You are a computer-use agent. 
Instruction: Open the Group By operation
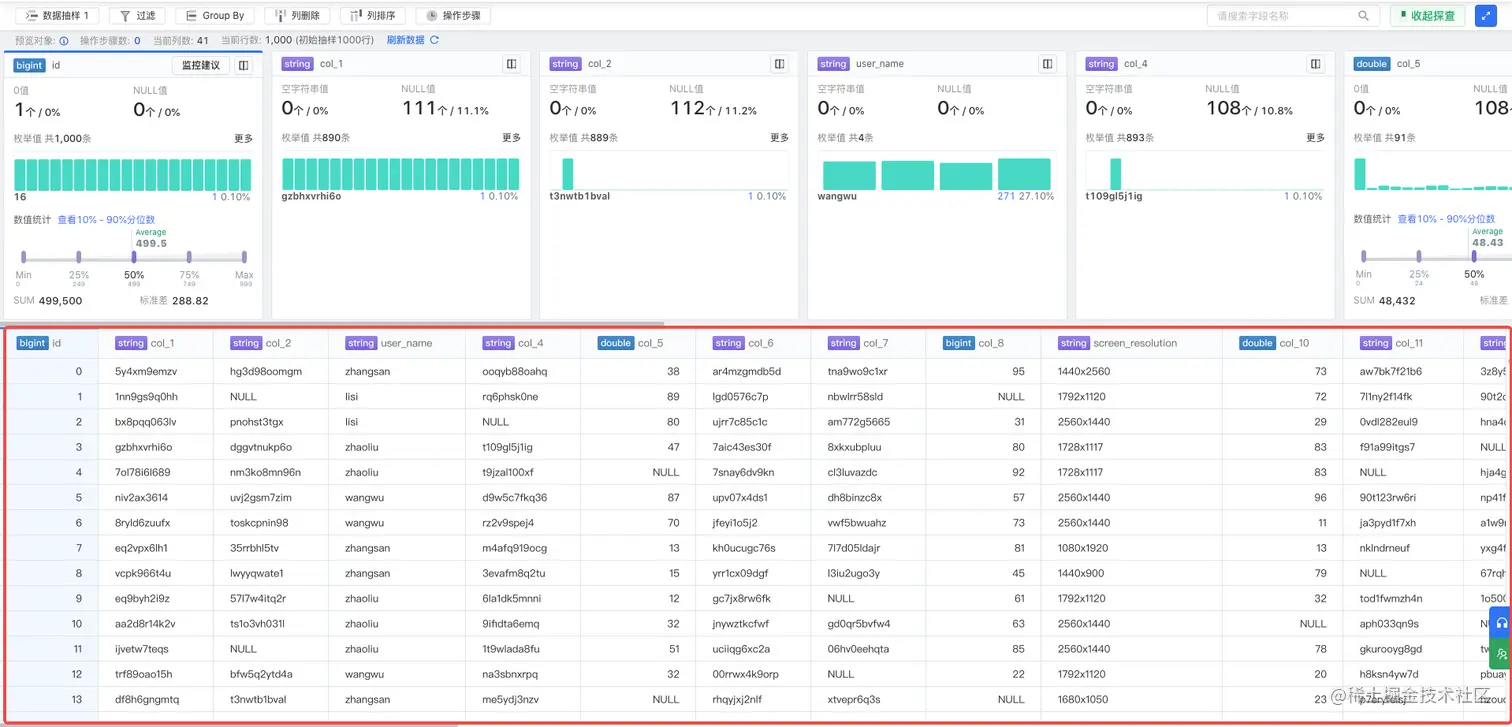[214, 16]
